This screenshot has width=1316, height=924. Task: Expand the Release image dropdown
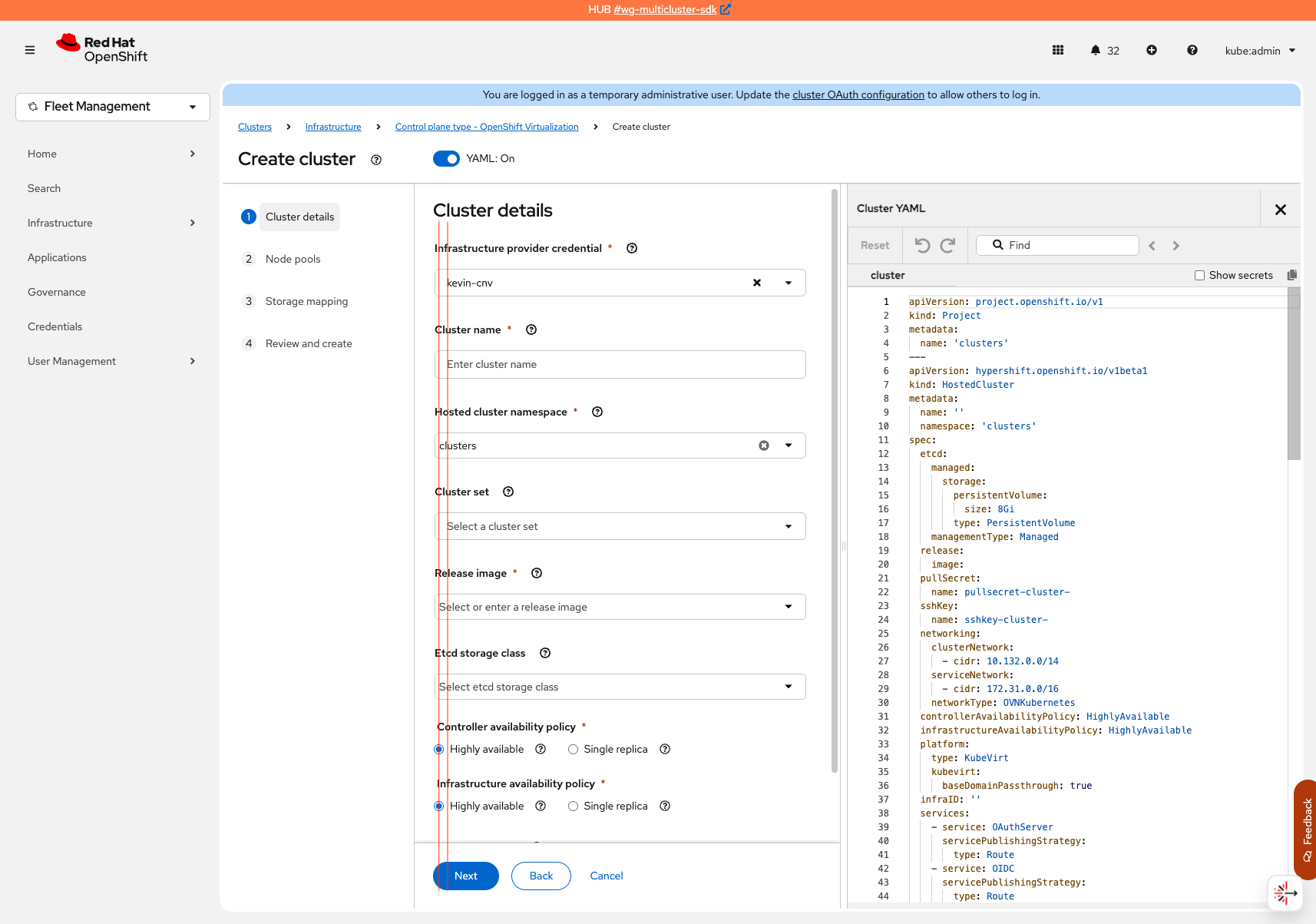click(788, 607)
